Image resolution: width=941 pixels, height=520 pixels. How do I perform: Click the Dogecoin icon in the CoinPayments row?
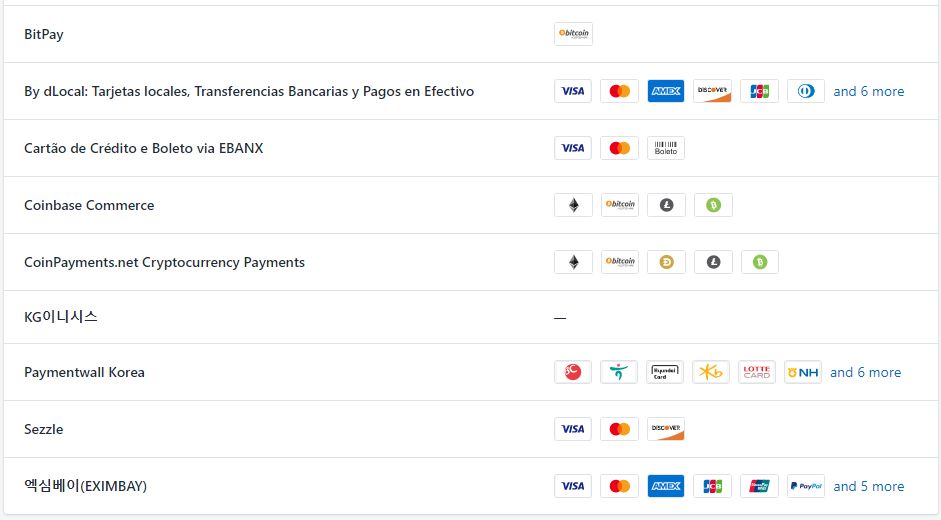point(666,262)
